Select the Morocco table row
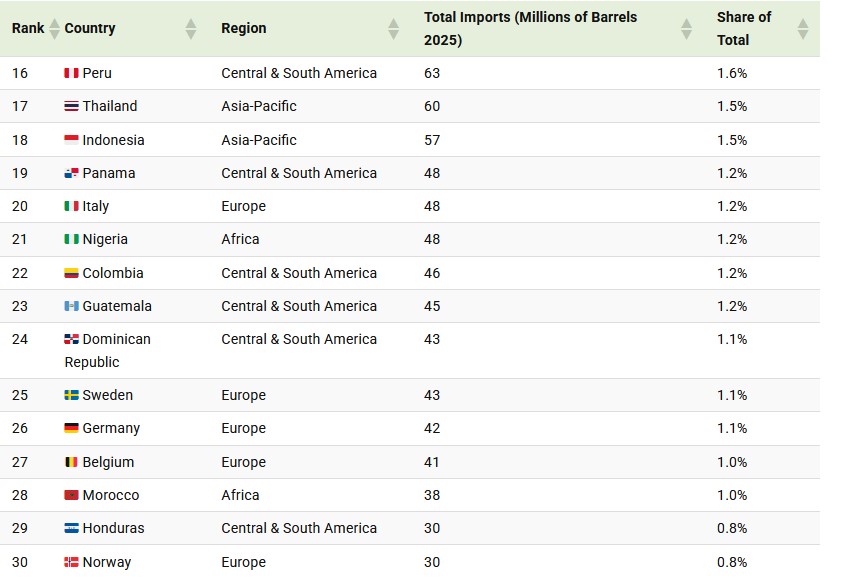 pyautogui.click(x=410, y=495)
